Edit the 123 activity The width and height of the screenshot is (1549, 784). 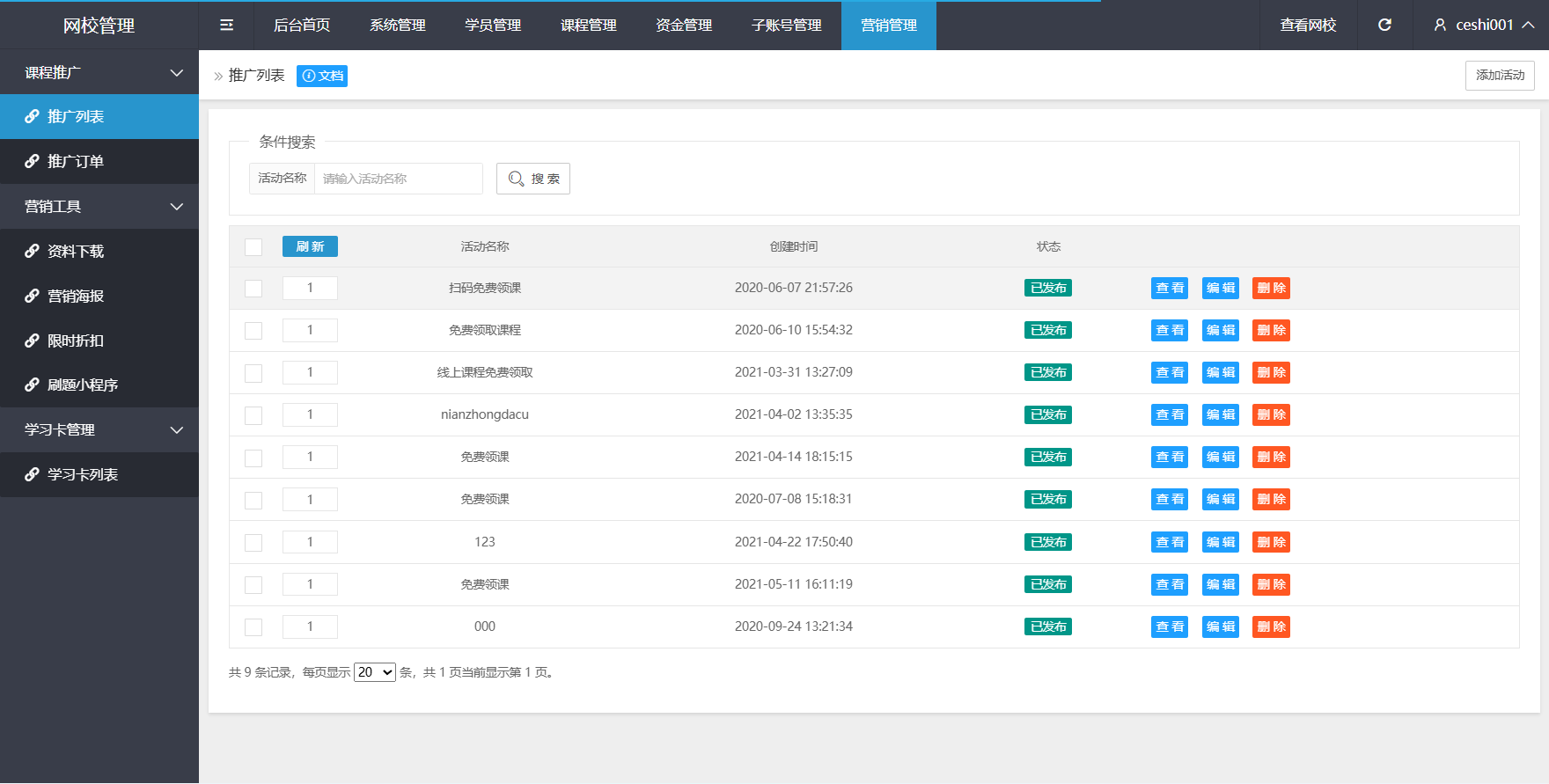(x=1221, y=542)
